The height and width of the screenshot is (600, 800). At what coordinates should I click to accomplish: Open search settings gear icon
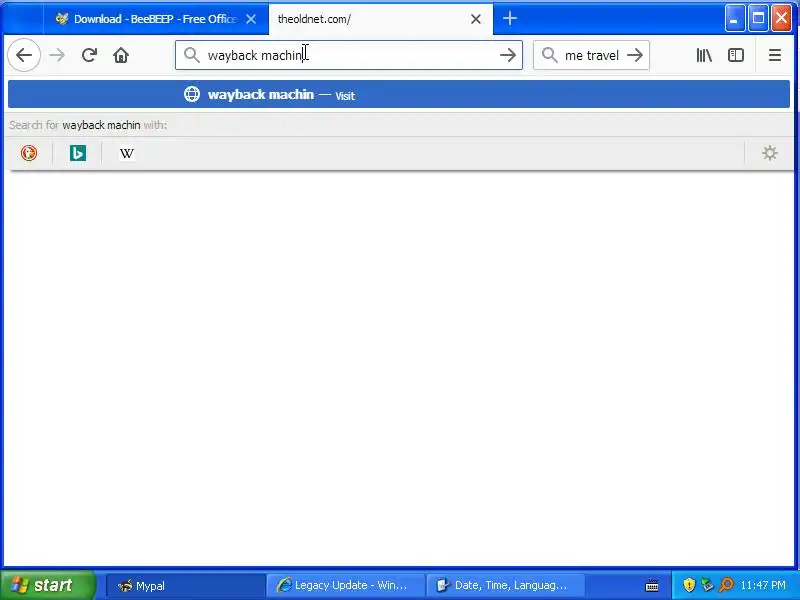click(x=769, y=153)
